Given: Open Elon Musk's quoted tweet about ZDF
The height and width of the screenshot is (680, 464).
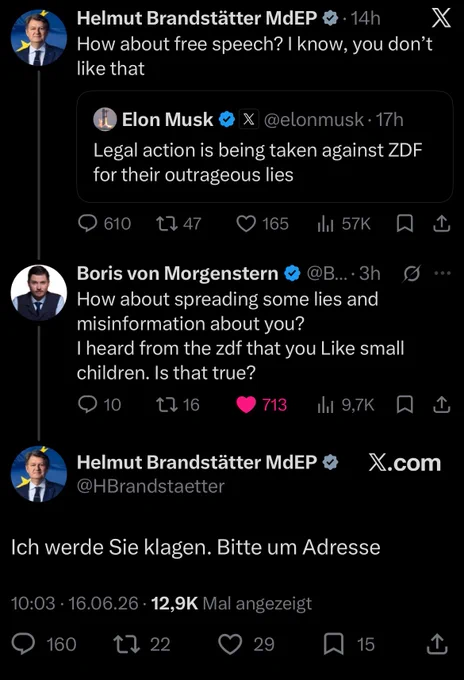Looking at the screenshot, I should coord(265,147).
